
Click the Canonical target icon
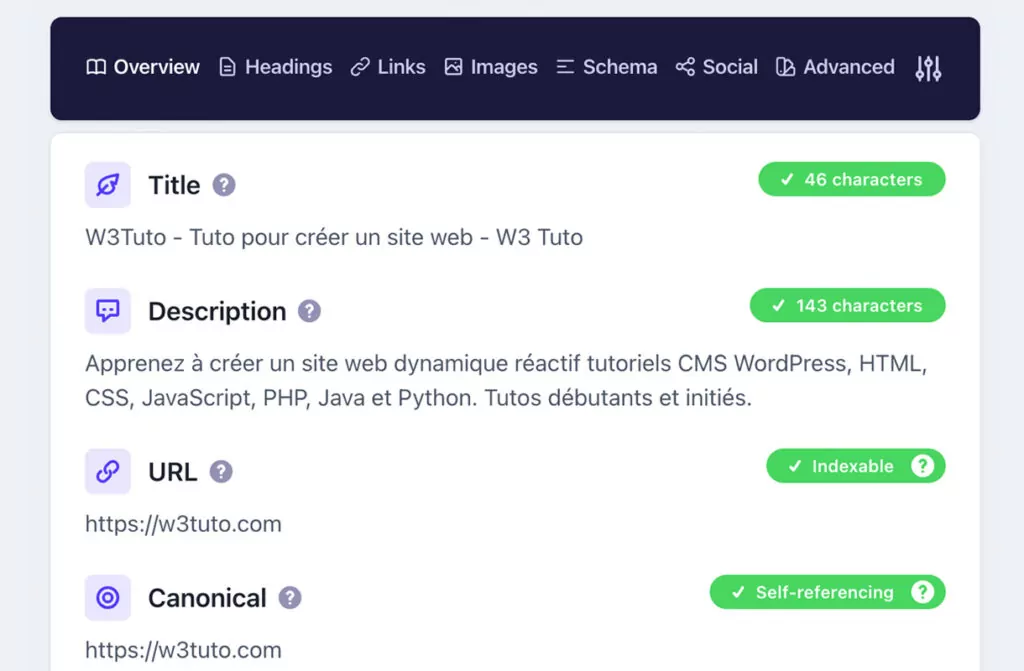(108, 597)
